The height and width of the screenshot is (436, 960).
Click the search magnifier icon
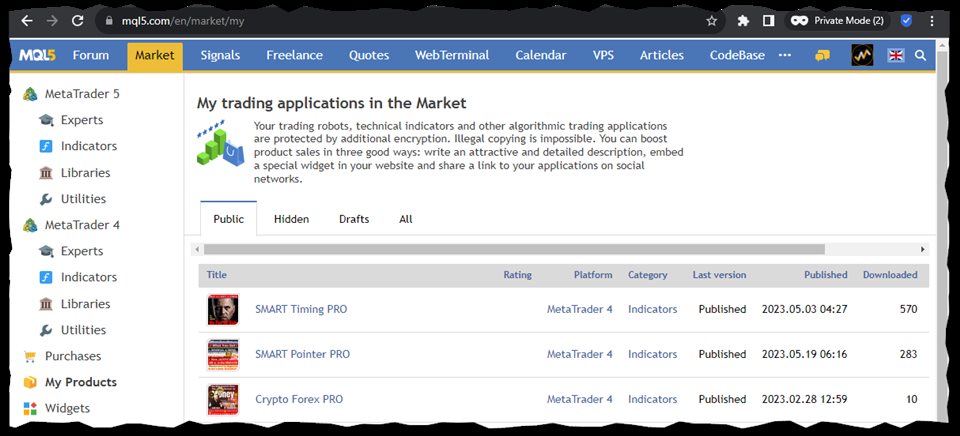(x=920, y=55)
